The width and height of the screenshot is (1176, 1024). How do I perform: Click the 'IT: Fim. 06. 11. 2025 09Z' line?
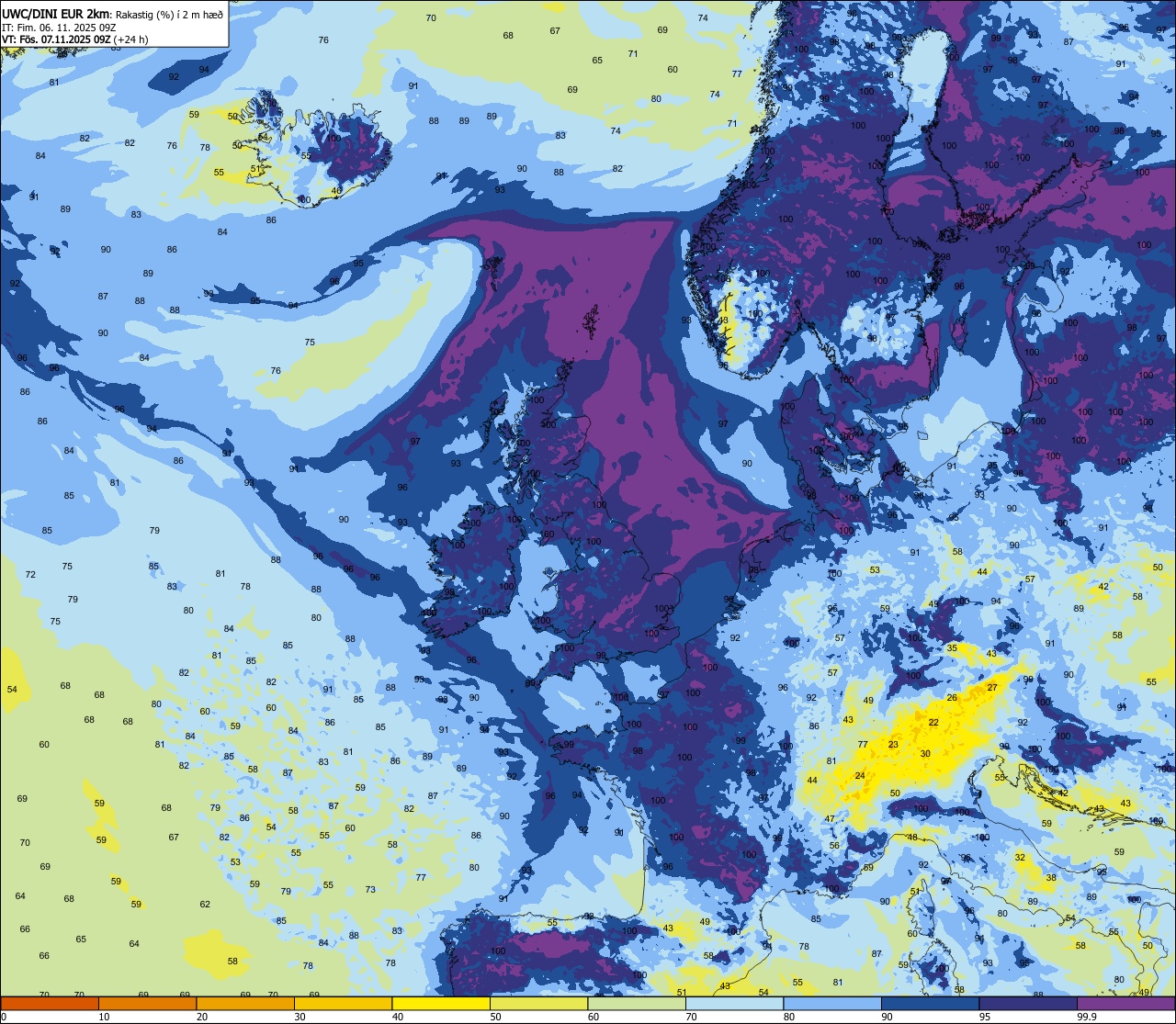(59, 27)
